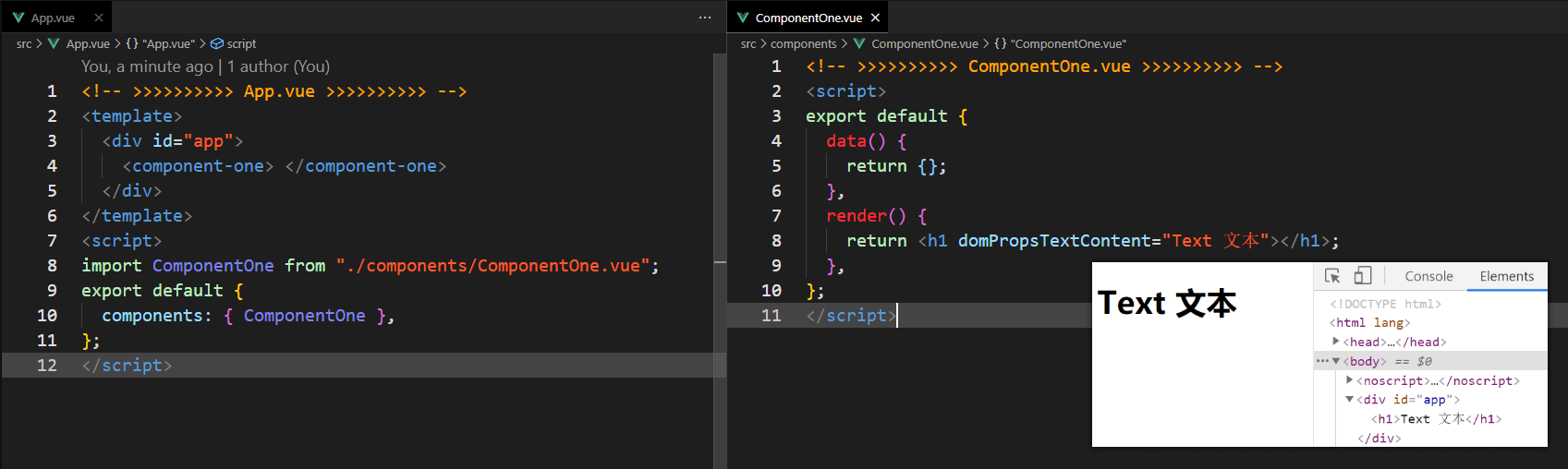
Task: Click 'div id="app"' code in App.vue
Action: (173, 141)
